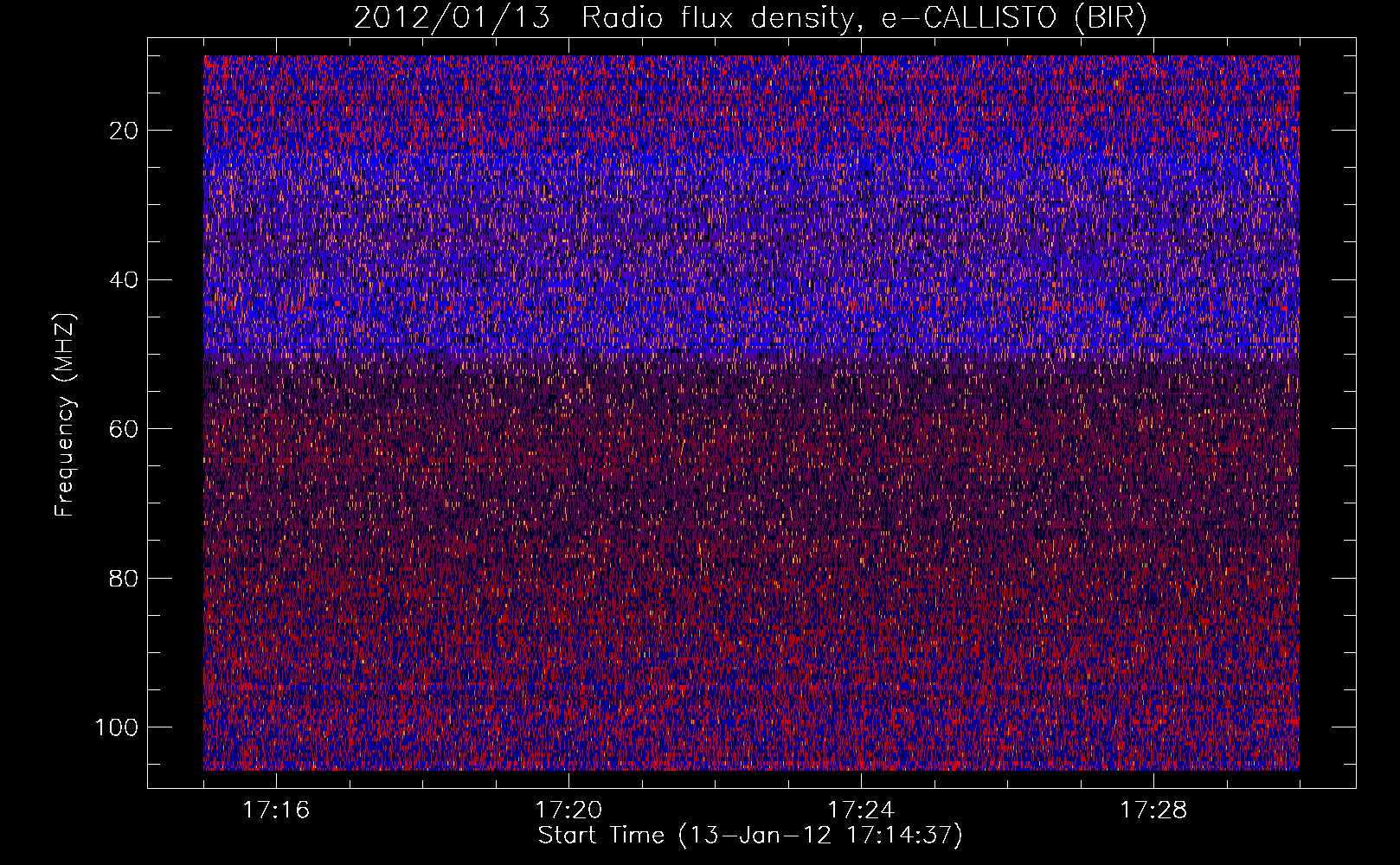The width and height of the screenshot is (1400, 865).
Task: Click the 100 MHz frequency tick label
Action: (x=117, y=727)
